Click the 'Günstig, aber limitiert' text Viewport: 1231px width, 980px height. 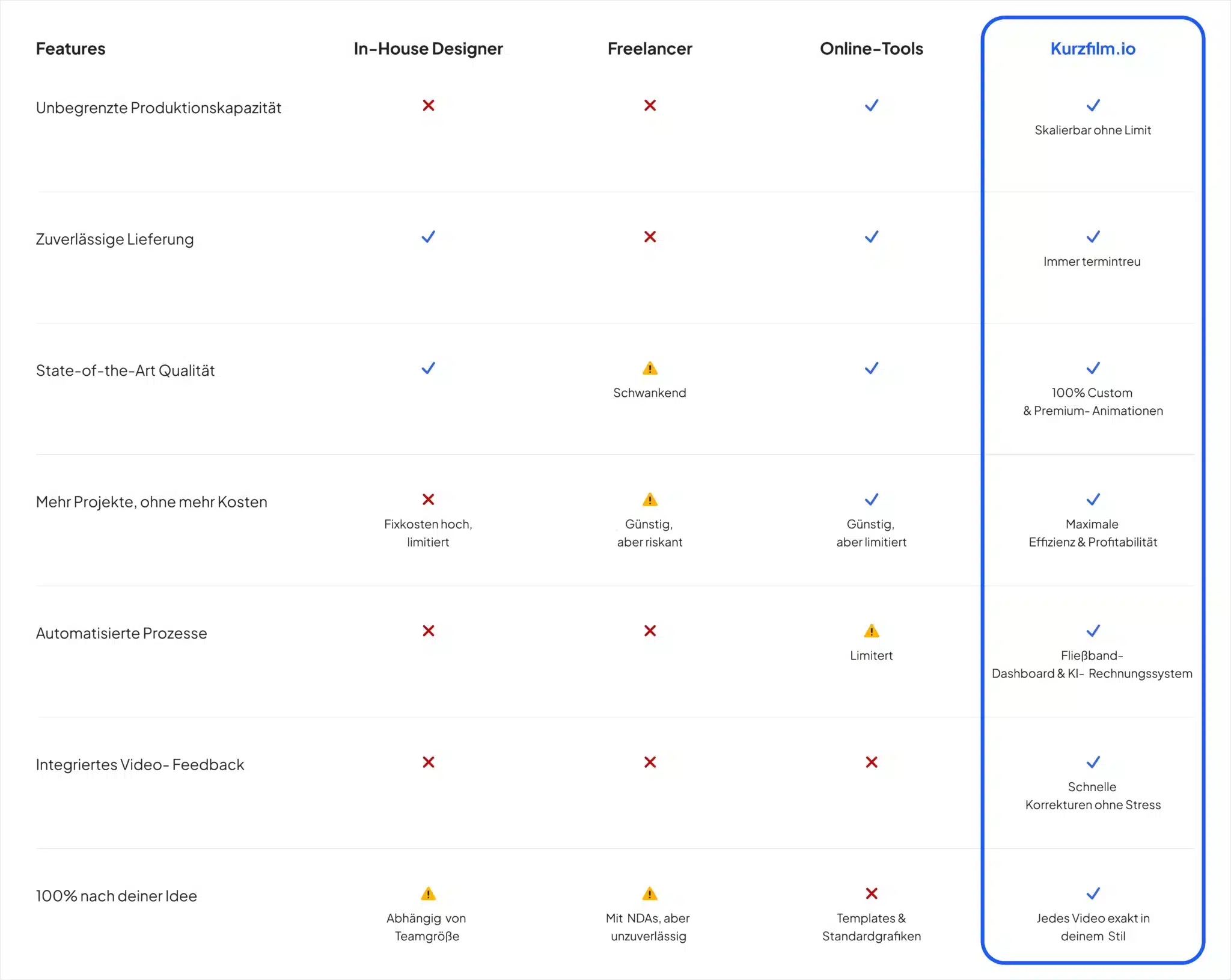point(872,533)
